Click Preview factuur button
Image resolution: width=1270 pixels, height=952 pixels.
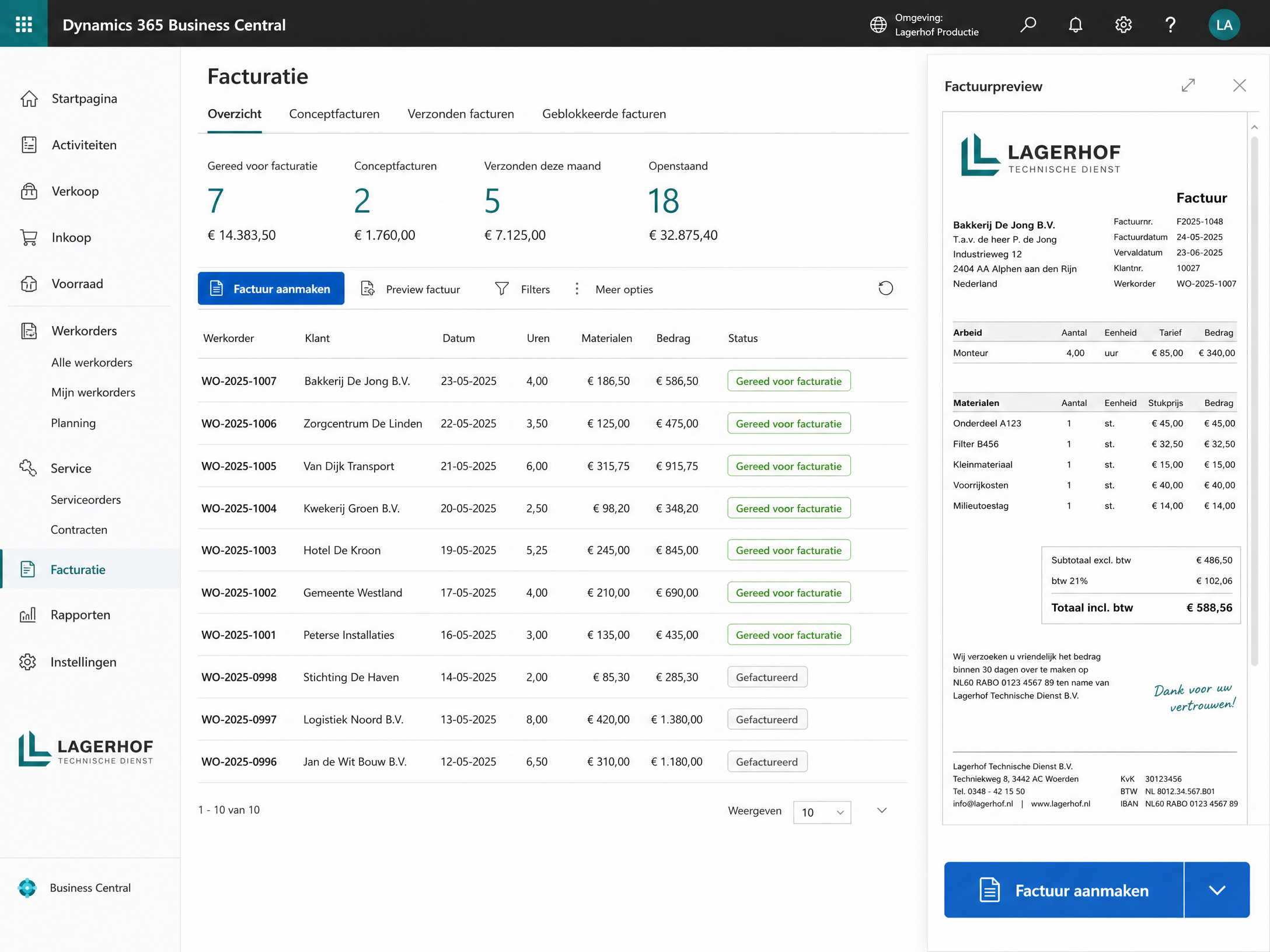(411, 289)
